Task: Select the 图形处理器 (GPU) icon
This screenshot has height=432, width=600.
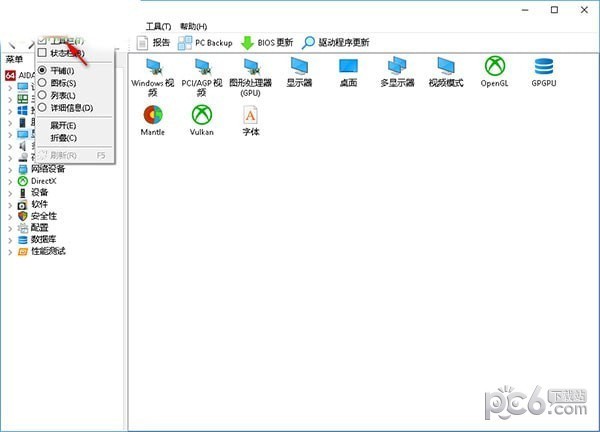Action: (x=251, y=77)
